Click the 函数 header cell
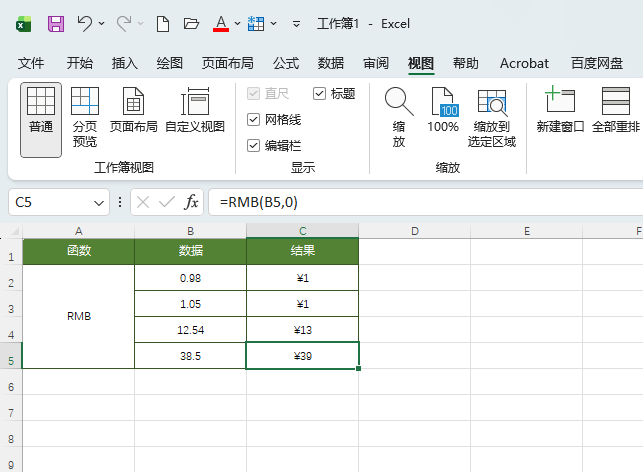Image resolution: width=643 pixels, height=472 pixels. tap(79, 251)
